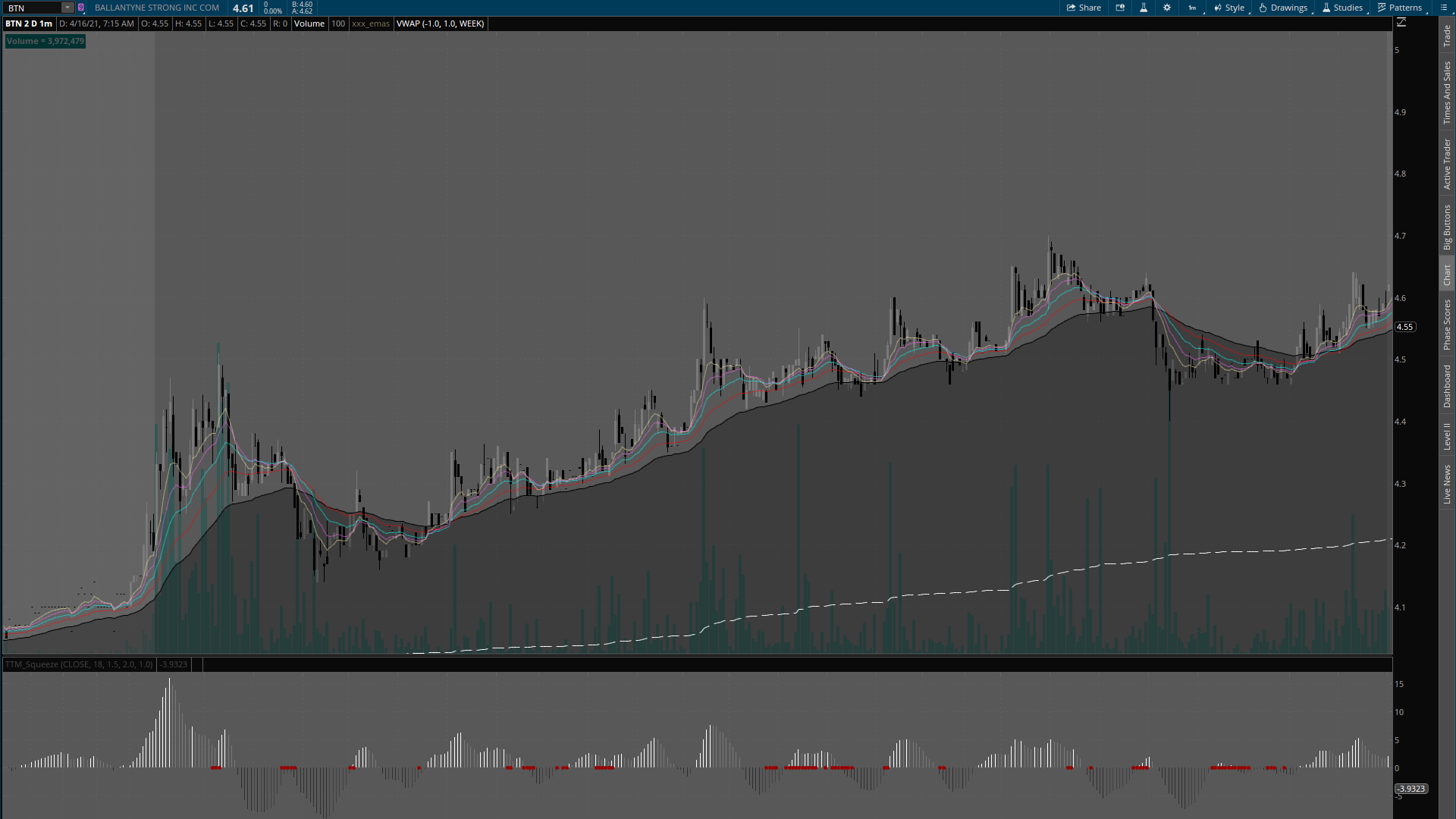This screenshot has height=819, width=1456.
Task: Open the Level II side tab
Action: (x=1447, y=437)
